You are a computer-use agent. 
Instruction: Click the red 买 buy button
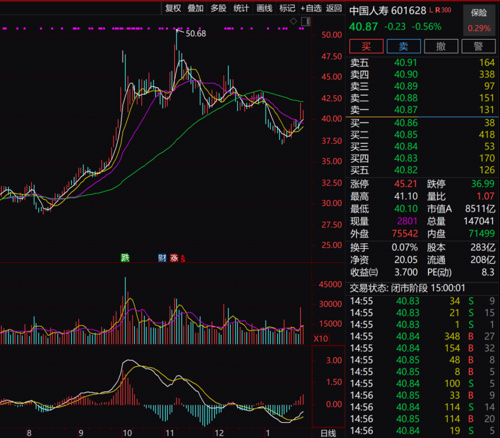(366, 46)
